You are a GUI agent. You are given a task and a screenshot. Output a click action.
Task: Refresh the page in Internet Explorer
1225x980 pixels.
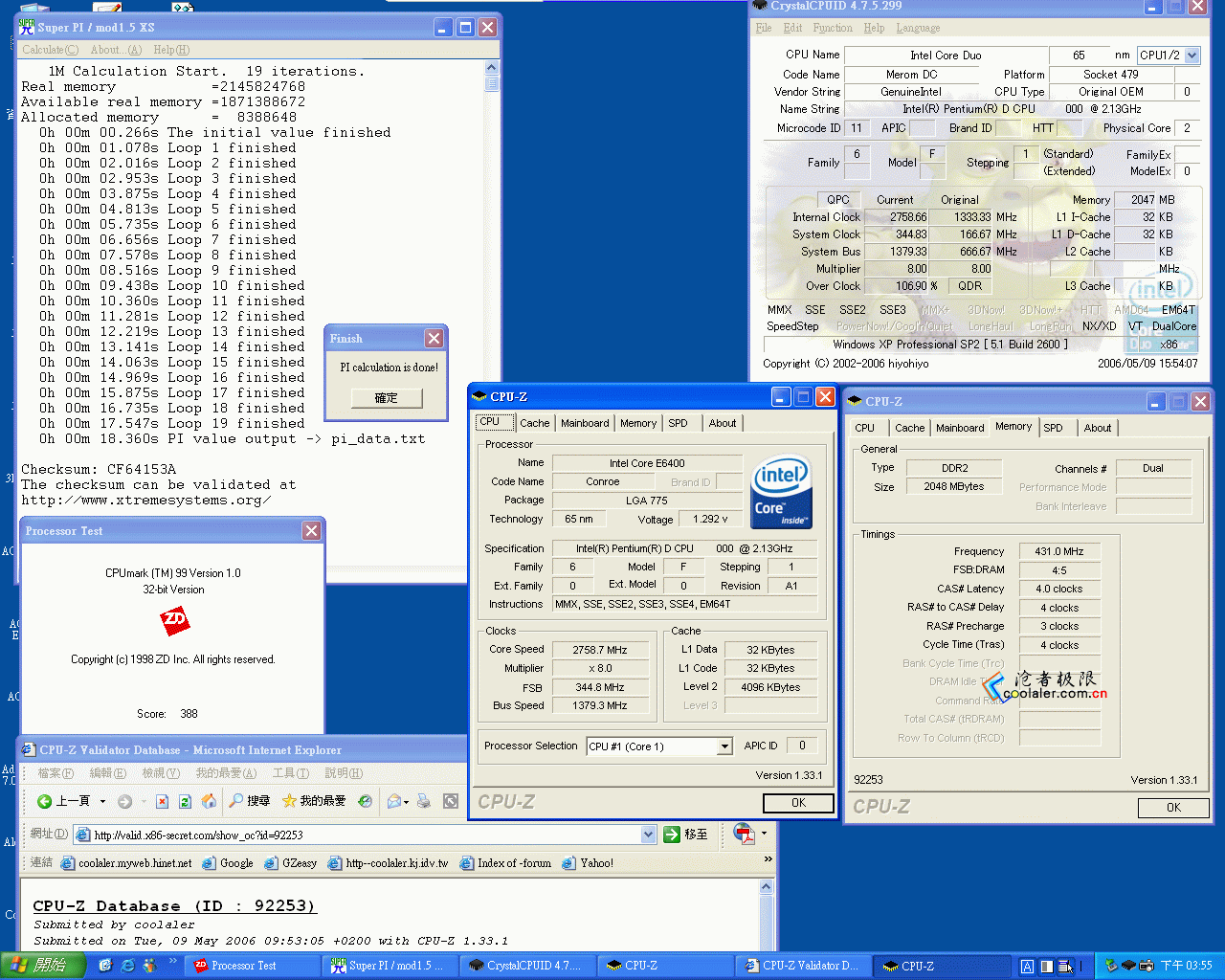coord(185,801)
